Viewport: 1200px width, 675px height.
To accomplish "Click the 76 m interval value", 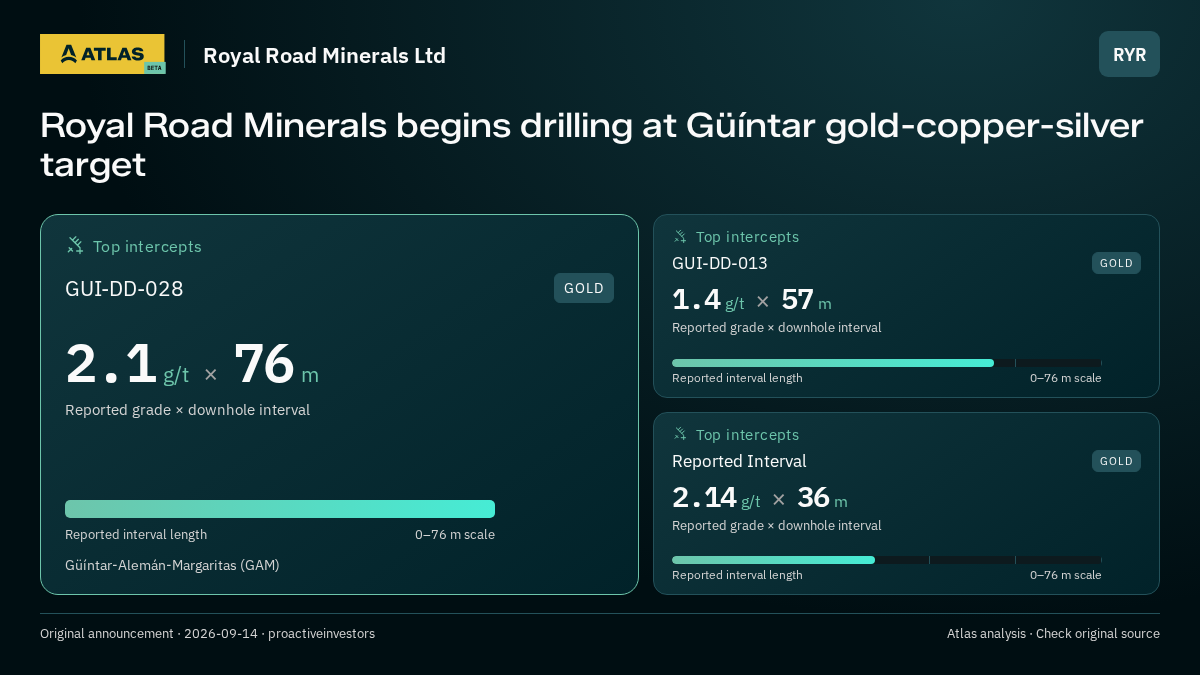I will (276, 364).
